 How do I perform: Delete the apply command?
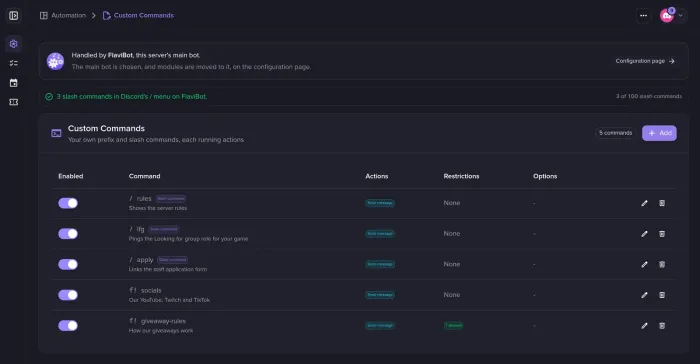pos(662,264)
